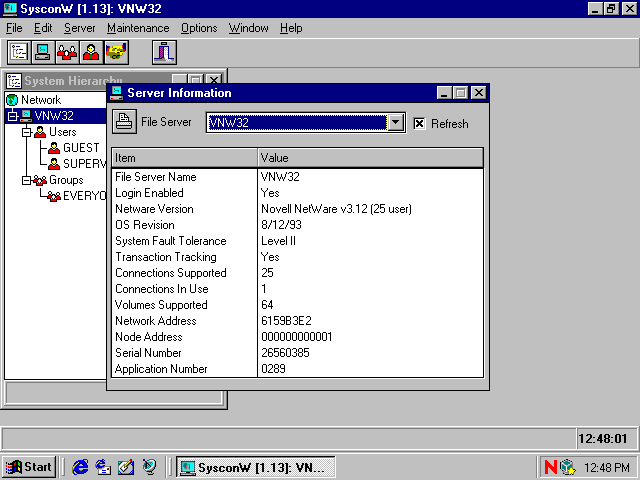Click the red Novell N tray icon
The width and height of the screenshot is (640, 480).
point(551,467)
